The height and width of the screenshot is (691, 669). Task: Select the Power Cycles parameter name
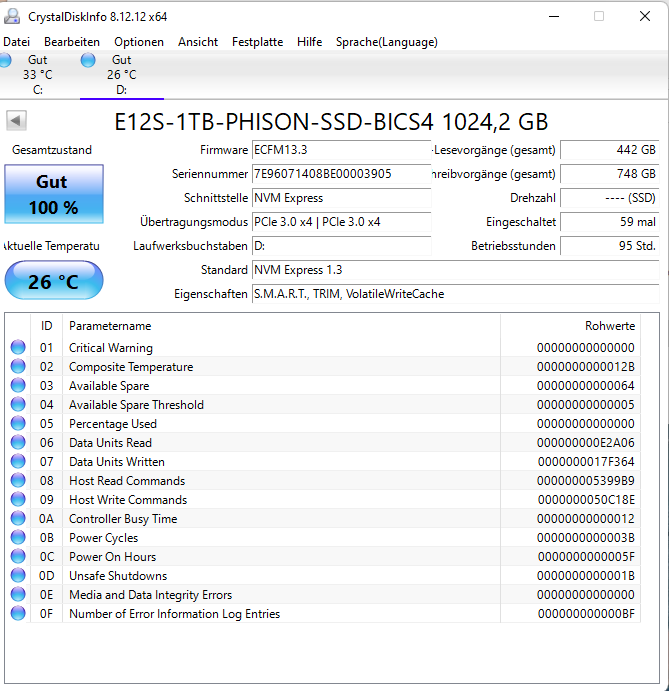(x=104, y=538)
